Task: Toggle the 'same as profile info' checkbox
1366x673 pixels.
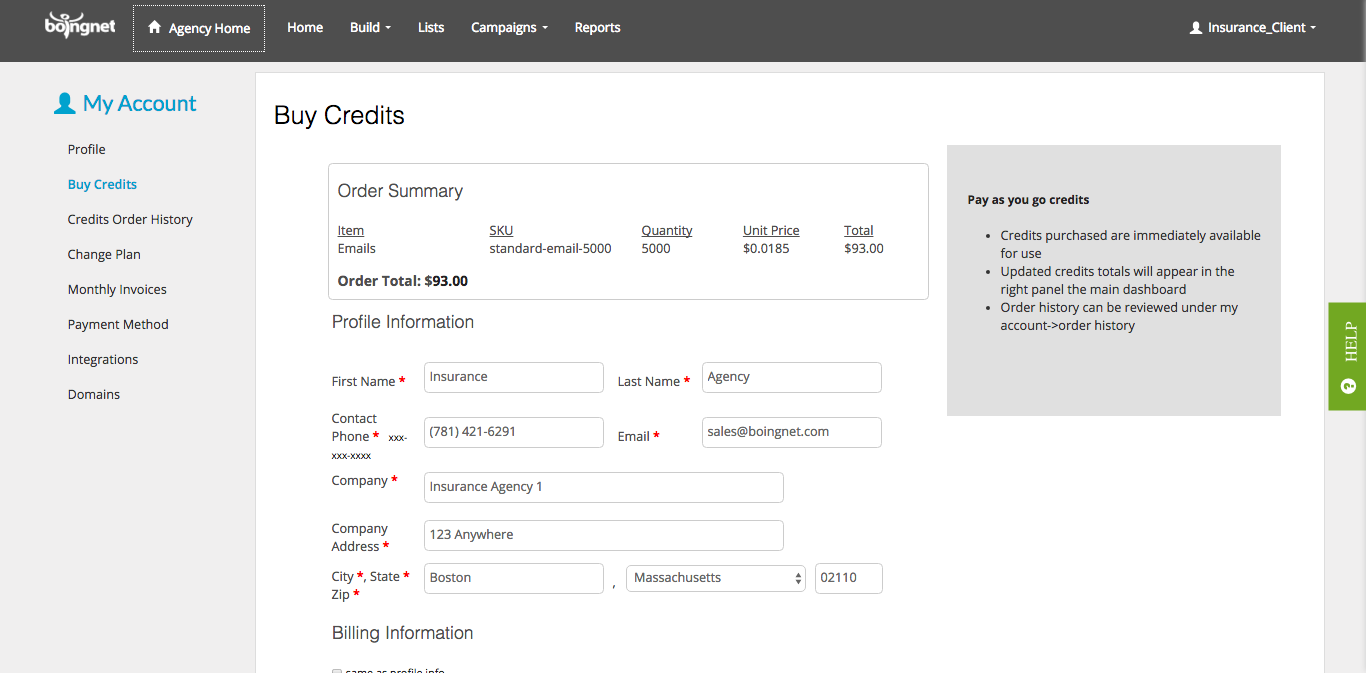Action: pyautogui.click(x=337, y=671)
